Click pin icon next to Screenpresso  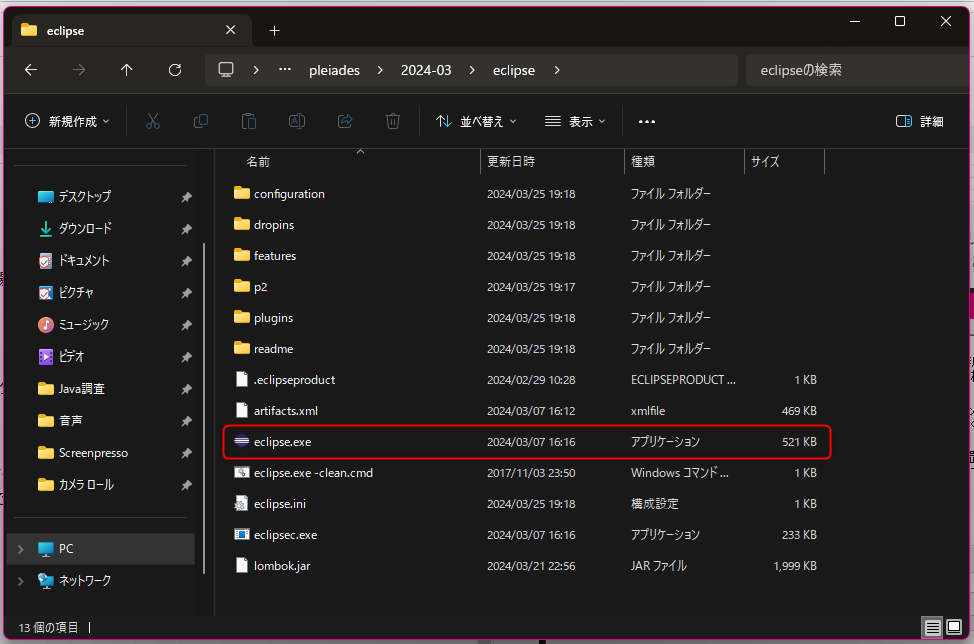coord(186,453)
